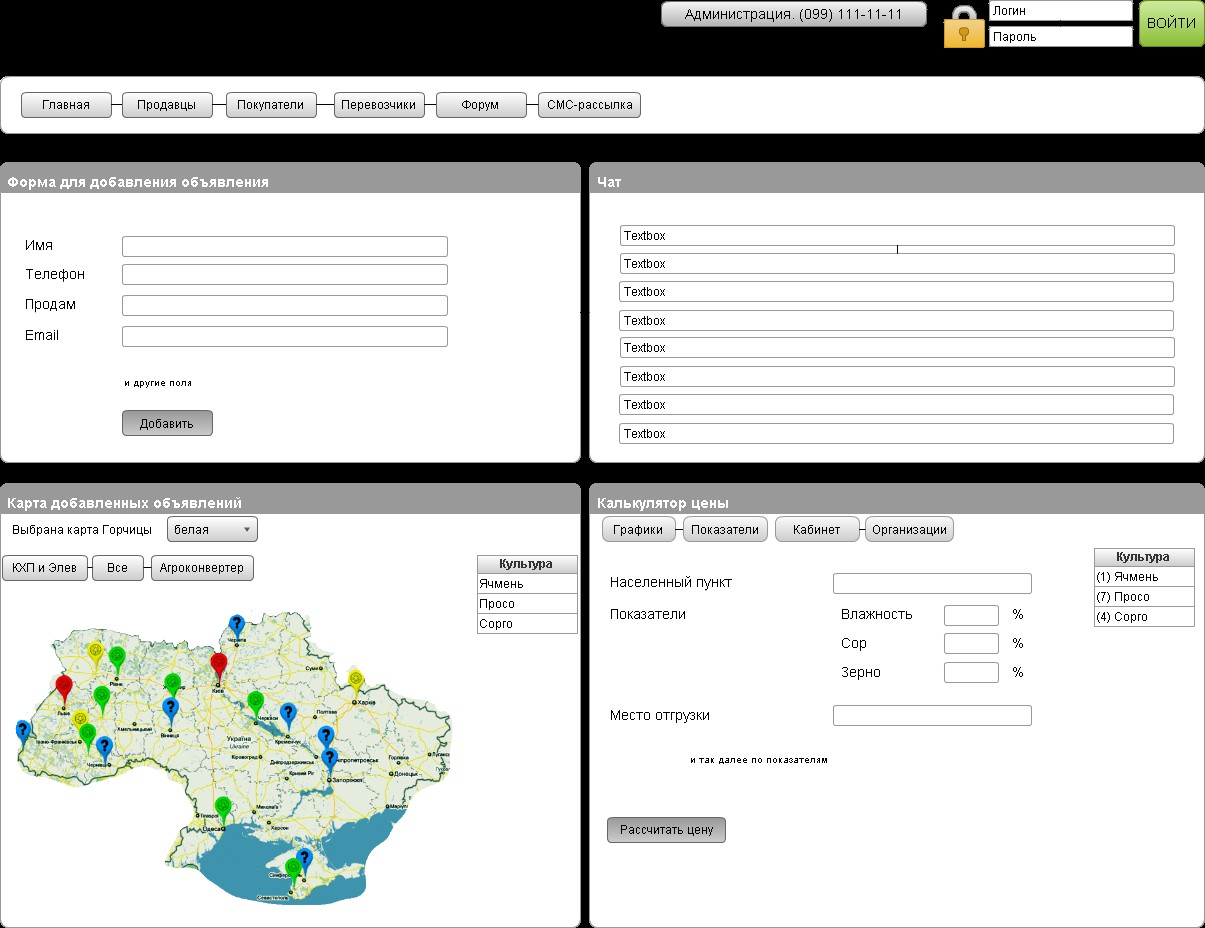Select Сорго in the map culture table
The image size is (1205, 928).
pos(527,624)
